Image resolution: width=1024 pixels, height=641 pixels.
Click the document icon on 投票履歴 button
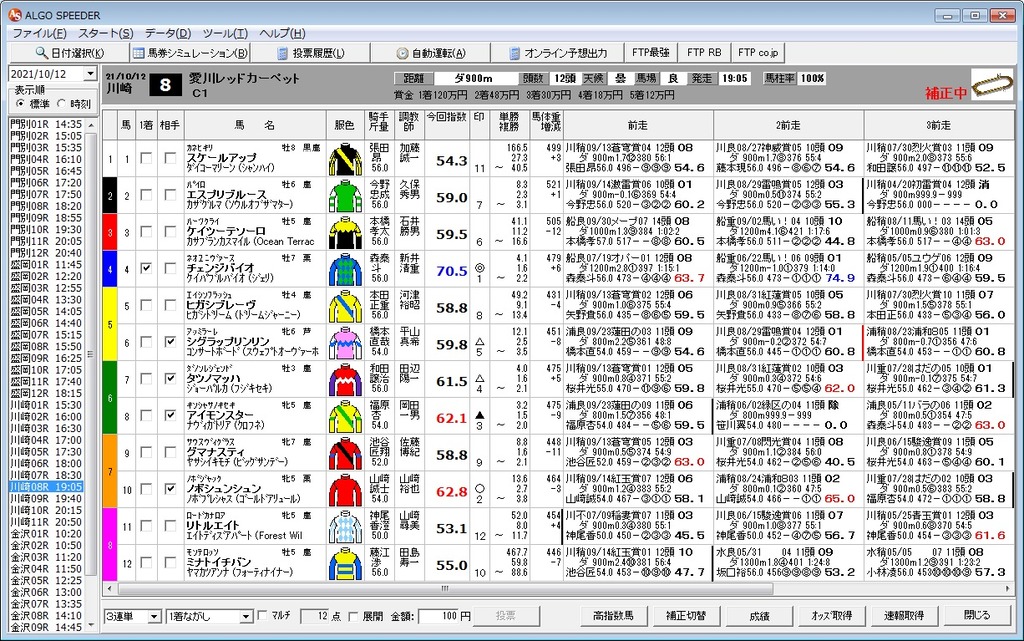pyautogui.click(x=282, y=53)
